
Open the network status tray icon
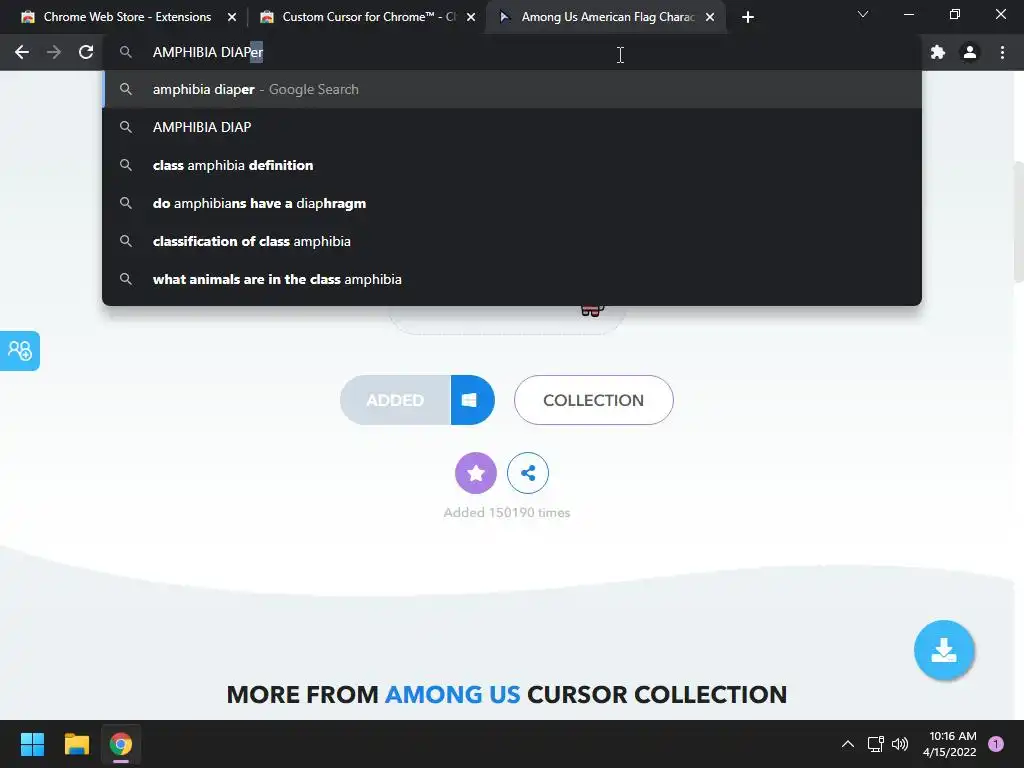875,744
